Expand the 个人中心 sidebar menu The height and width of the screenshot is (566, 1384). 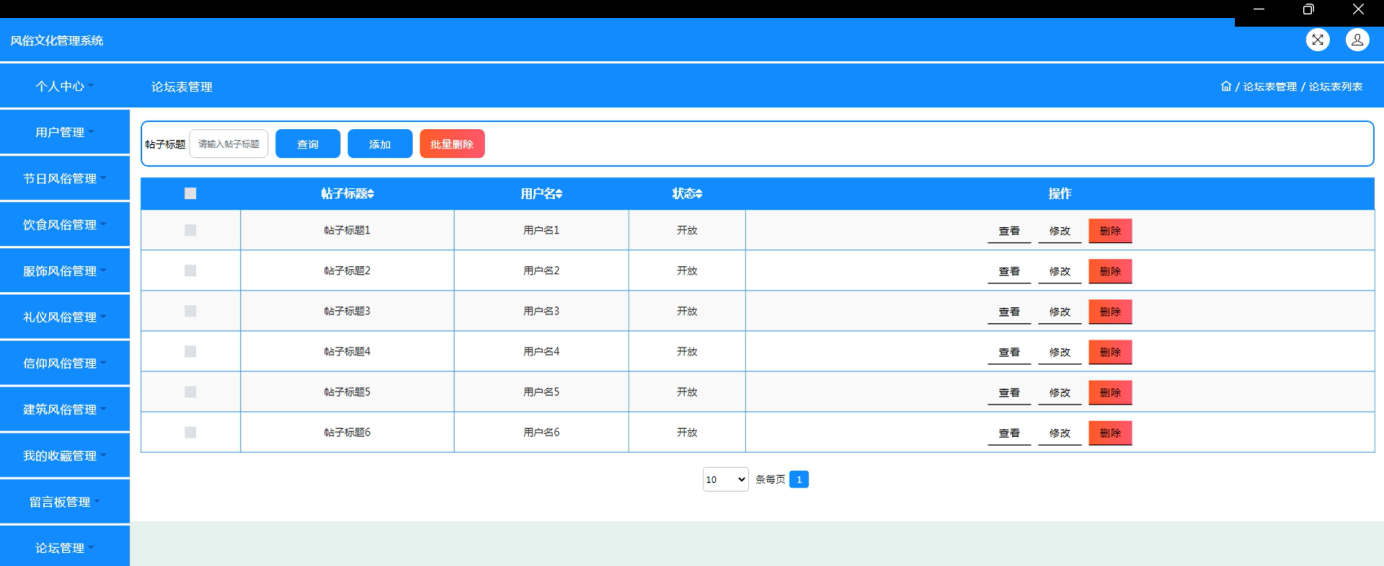[65, 86]
